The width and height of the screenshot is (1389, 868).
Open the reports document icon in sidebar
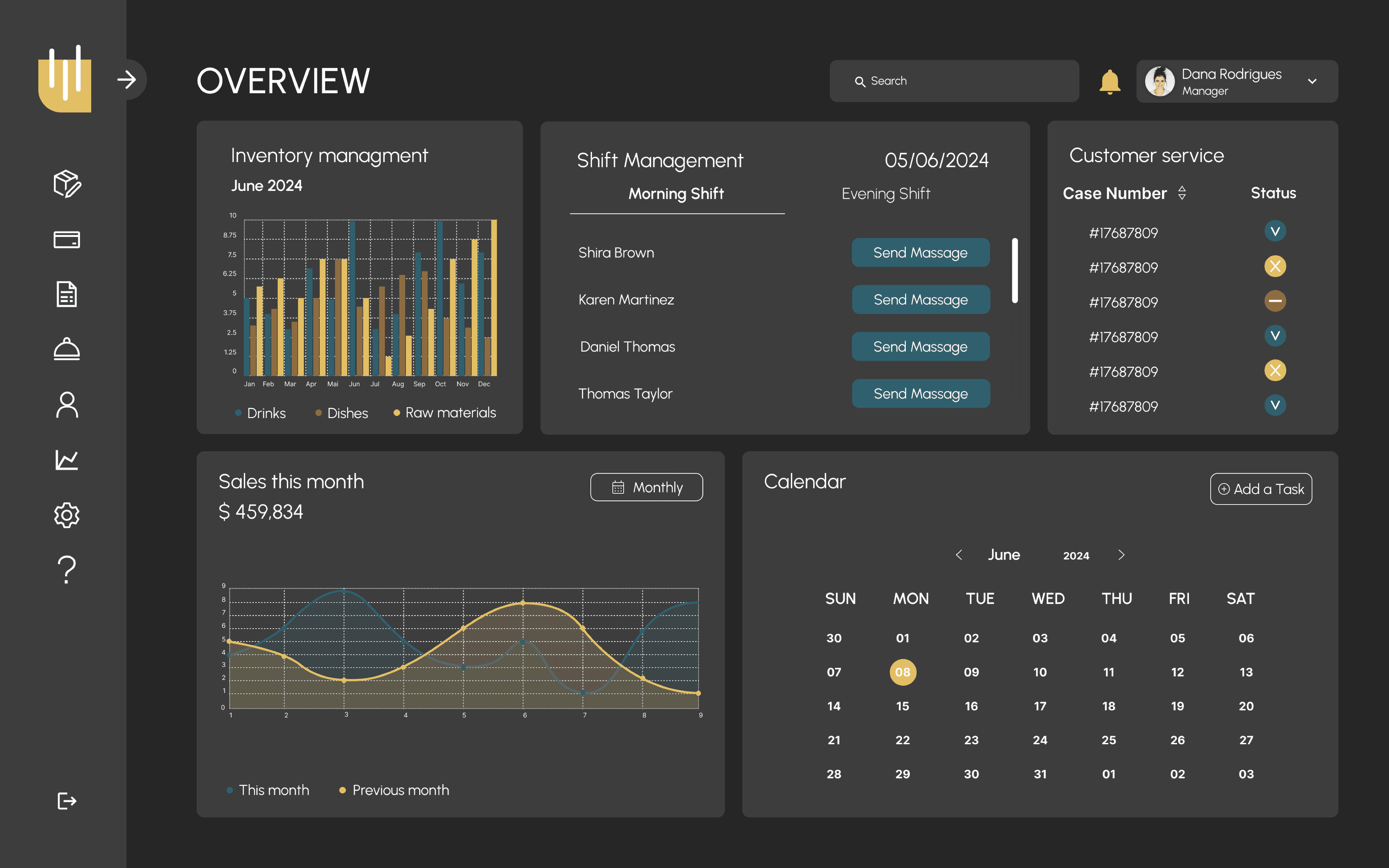tap(66, 294)
